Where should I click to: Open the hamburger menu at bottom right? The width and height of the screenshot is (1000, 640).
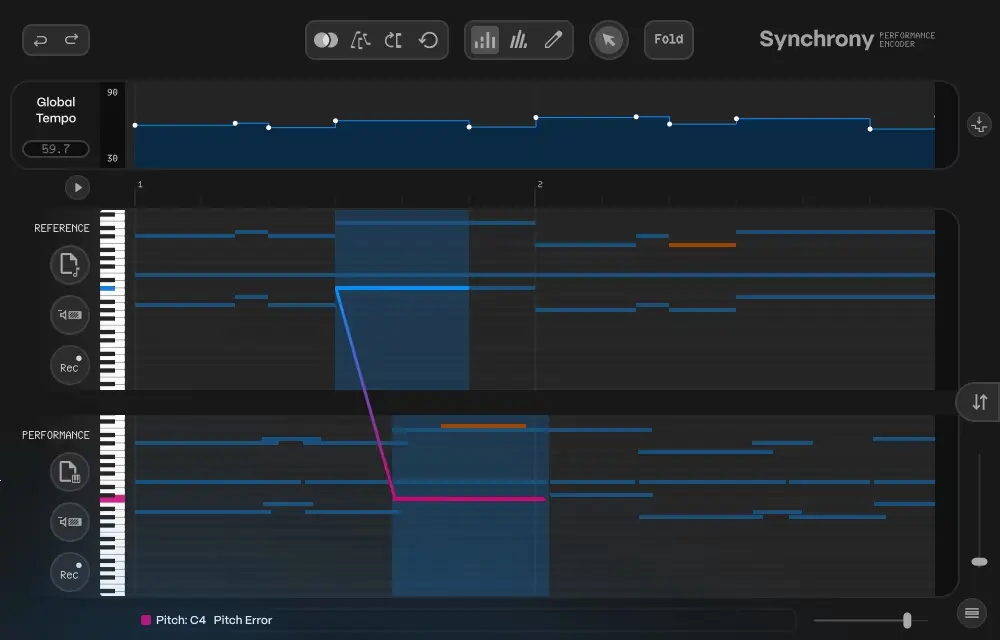pyautogui.click(x=972, y=613)
